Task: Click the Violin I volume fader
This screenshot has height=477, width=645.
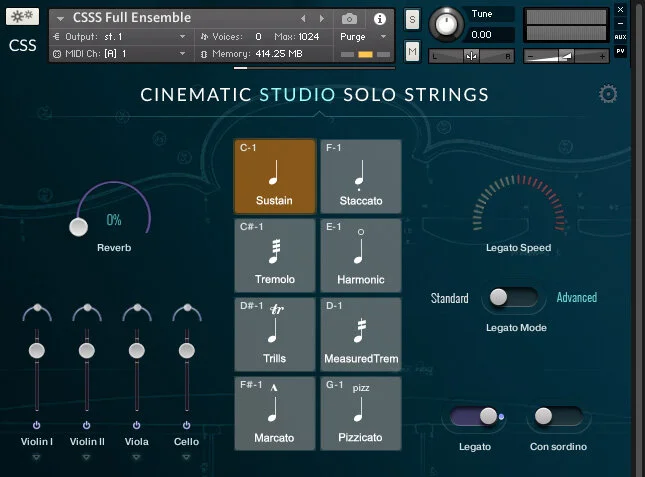Action: (x=37, y=351)
